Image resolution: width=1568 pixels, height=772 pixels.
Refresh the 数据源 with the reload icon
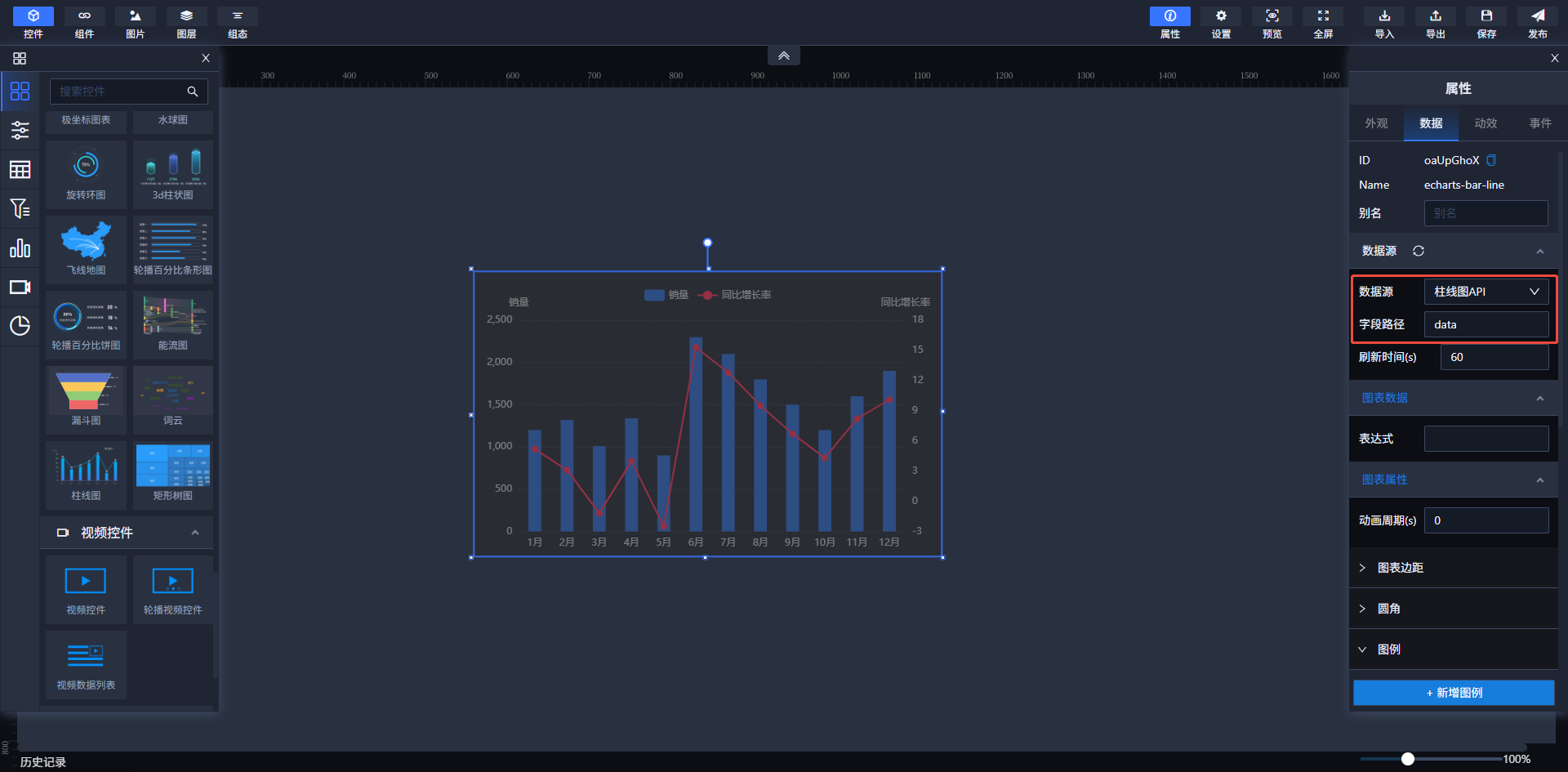point(1419,251)
